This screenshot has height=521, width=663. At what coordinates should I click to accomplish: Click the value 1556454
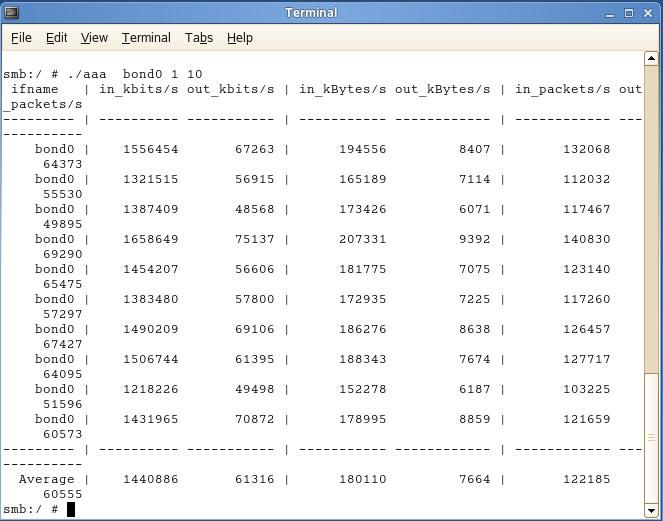[151, 149]
